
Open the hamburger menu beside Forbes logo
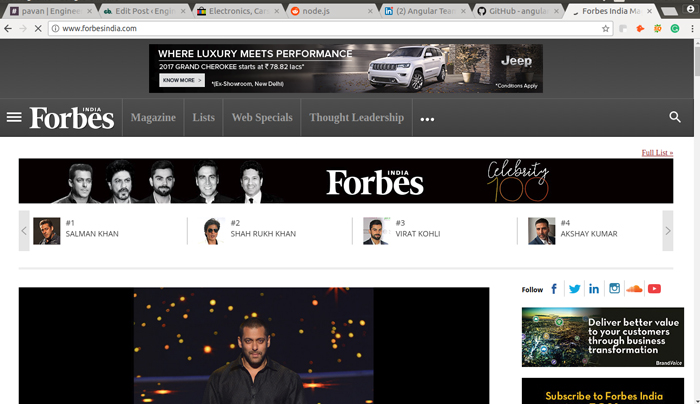[14, 117]
